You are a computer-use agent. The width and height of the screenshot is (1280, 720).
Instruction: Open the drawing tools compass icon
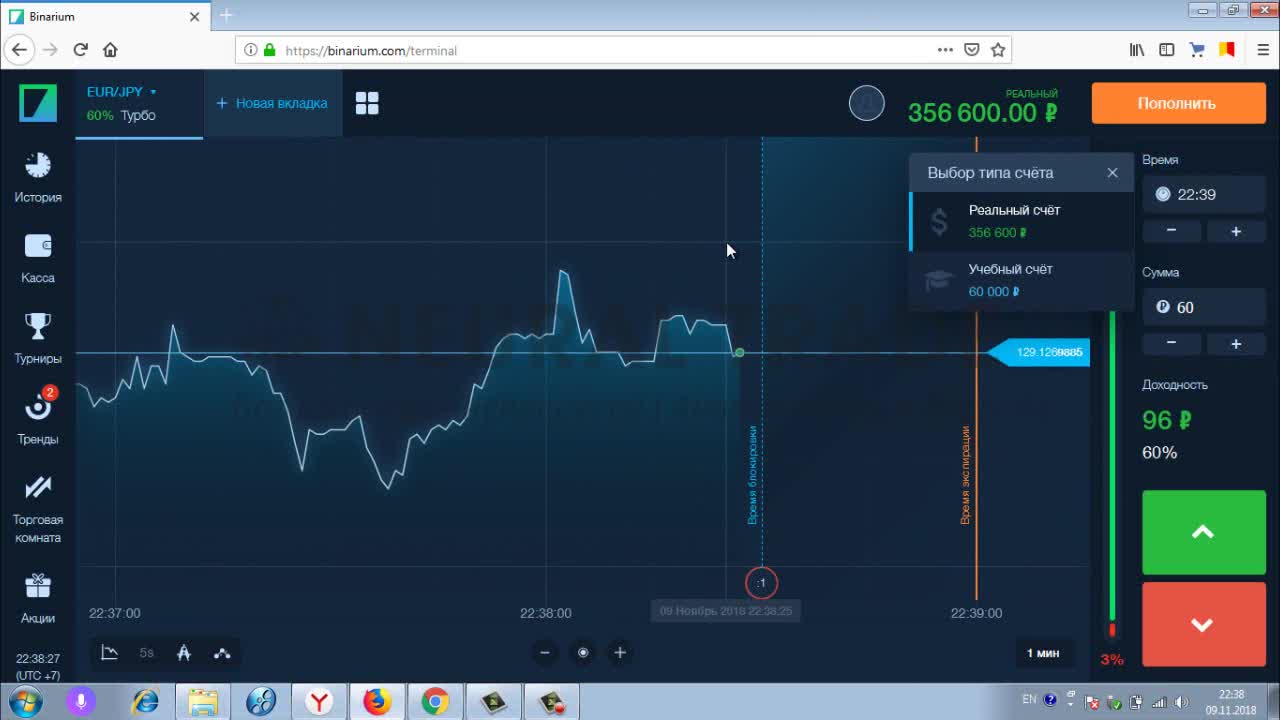coord(184,653)
